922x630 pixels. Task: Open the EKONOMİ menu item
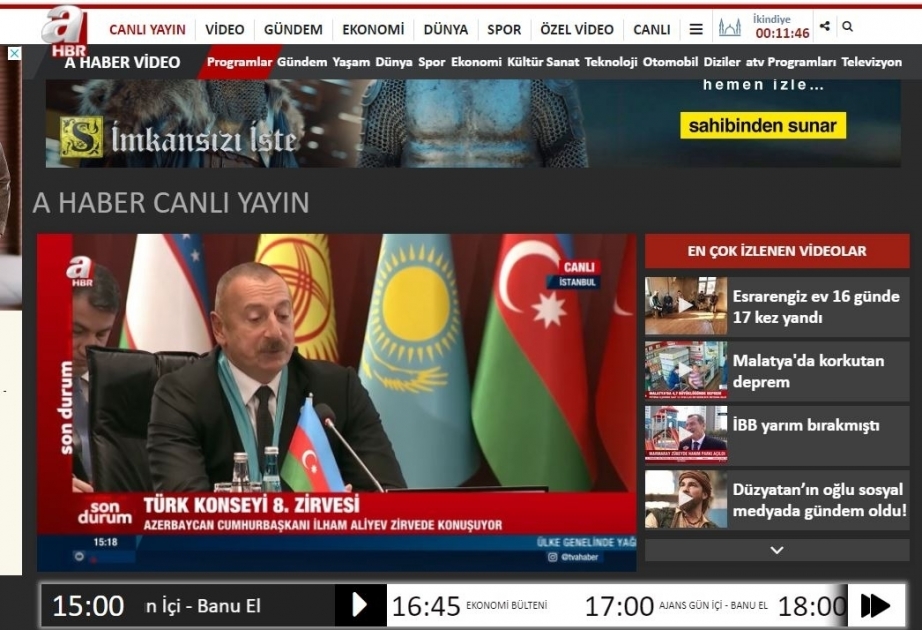[373, 29]
